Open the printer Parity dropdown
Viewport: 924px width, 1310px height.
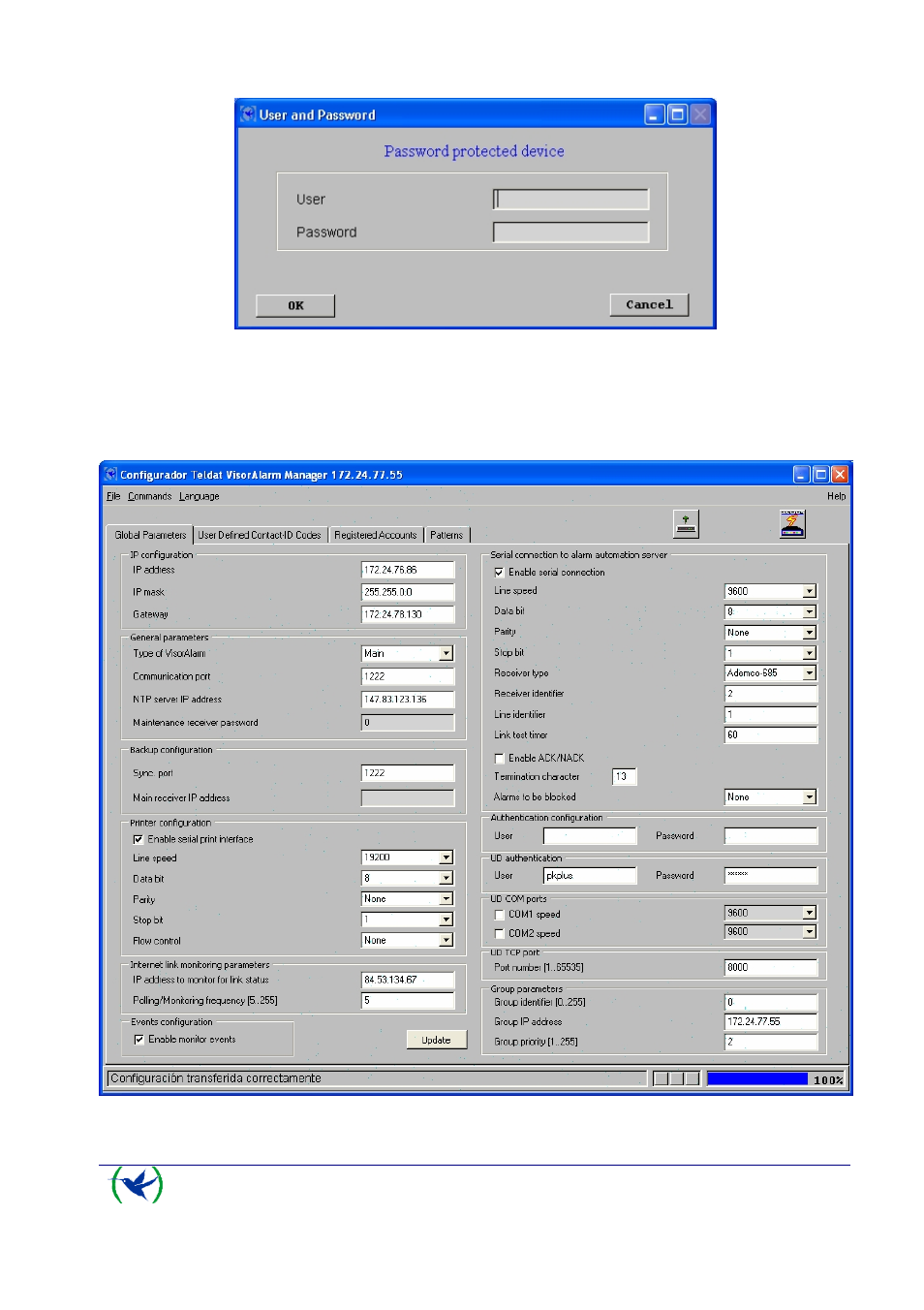(x=447, y=899)
